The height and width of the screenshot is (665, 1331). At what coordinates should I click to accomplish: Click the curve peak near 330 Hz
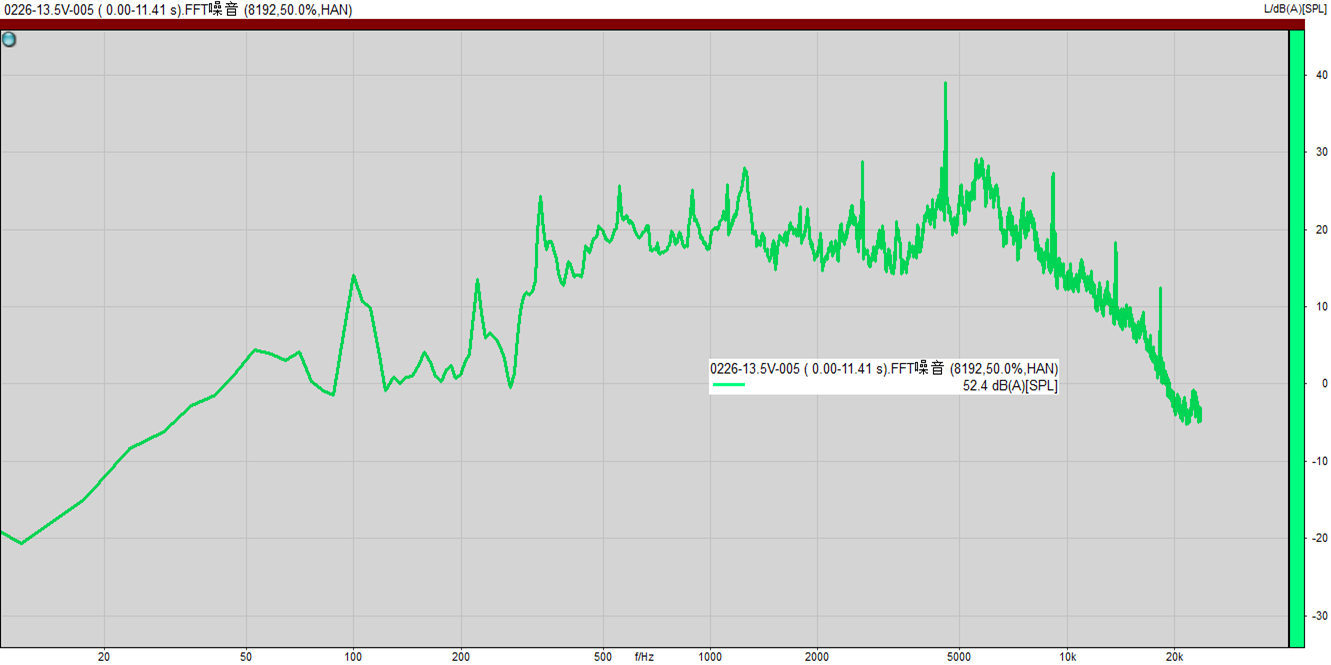[540, 198]
